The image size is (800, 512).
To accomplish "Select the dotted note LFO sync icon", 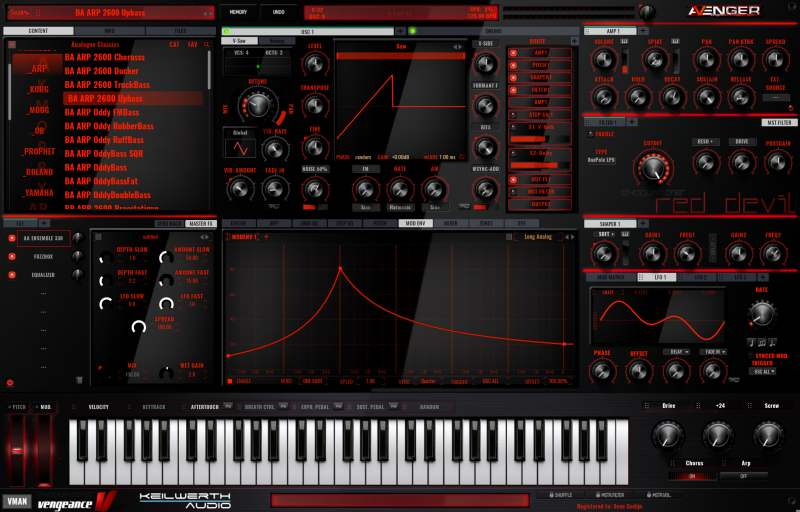I will click(x=772, y=342).
